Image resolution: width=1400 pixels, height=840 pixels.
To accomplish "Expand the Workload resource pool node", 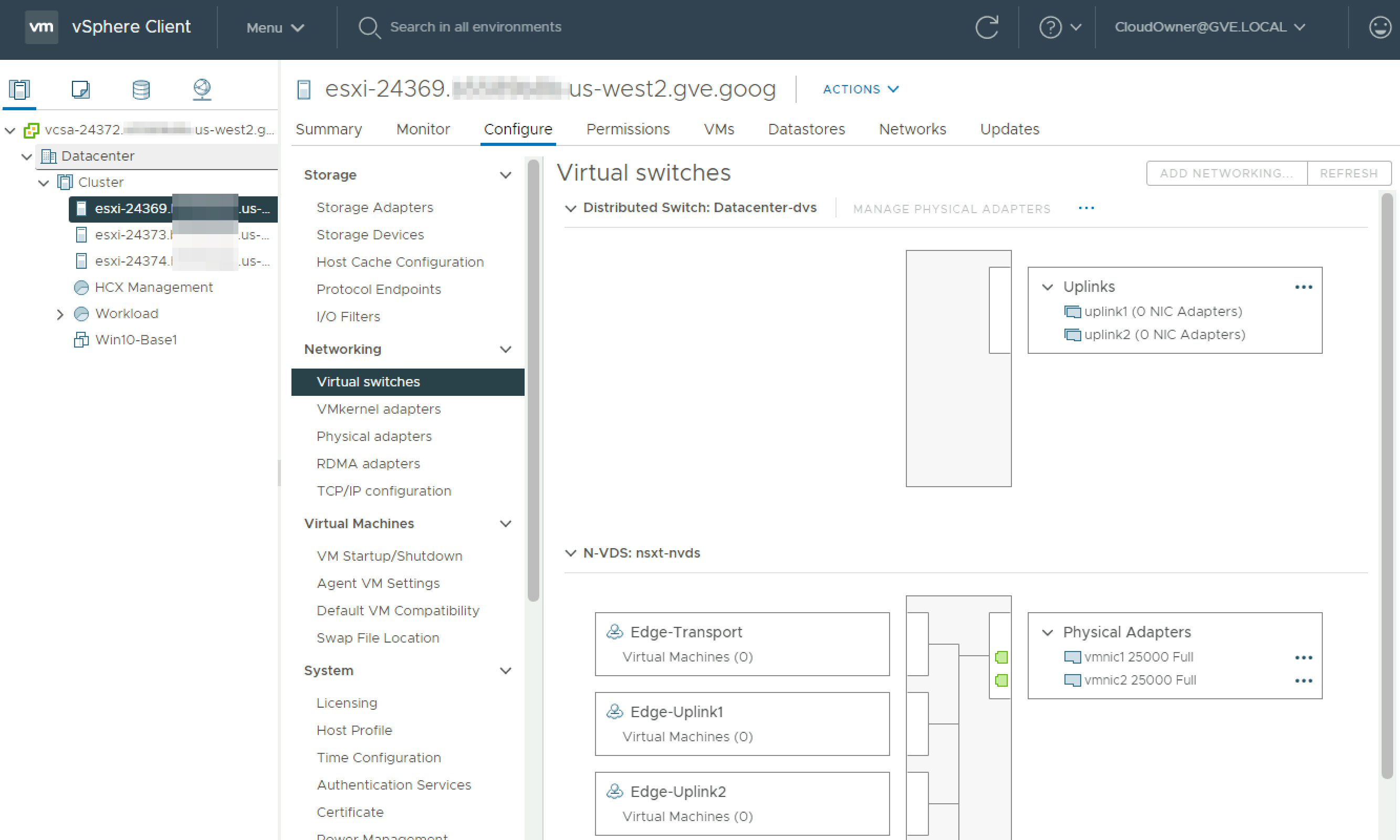I will 60,314.
